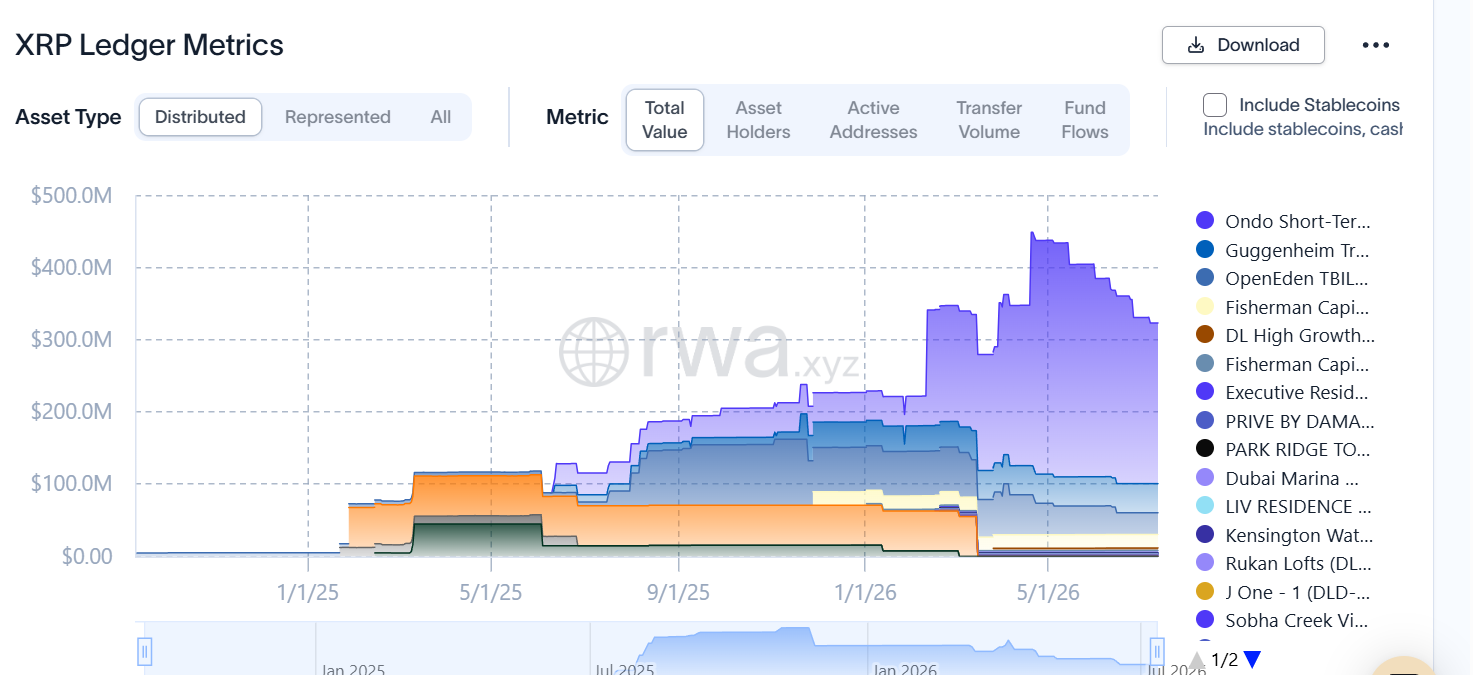The width and height of the screenshot is (1473, 675).
Task: Switch metric to Total Value
Action: [x=665, y=120]
